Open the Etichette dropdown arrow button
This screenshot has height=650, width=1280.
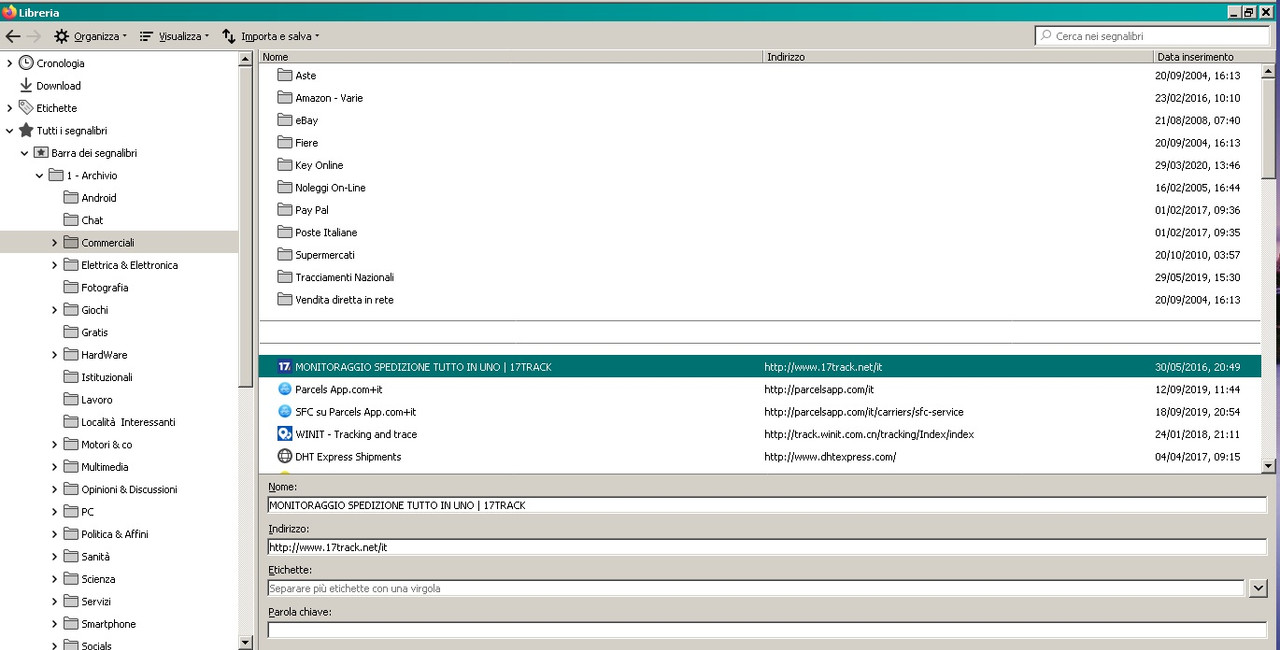pos(1258,588)
